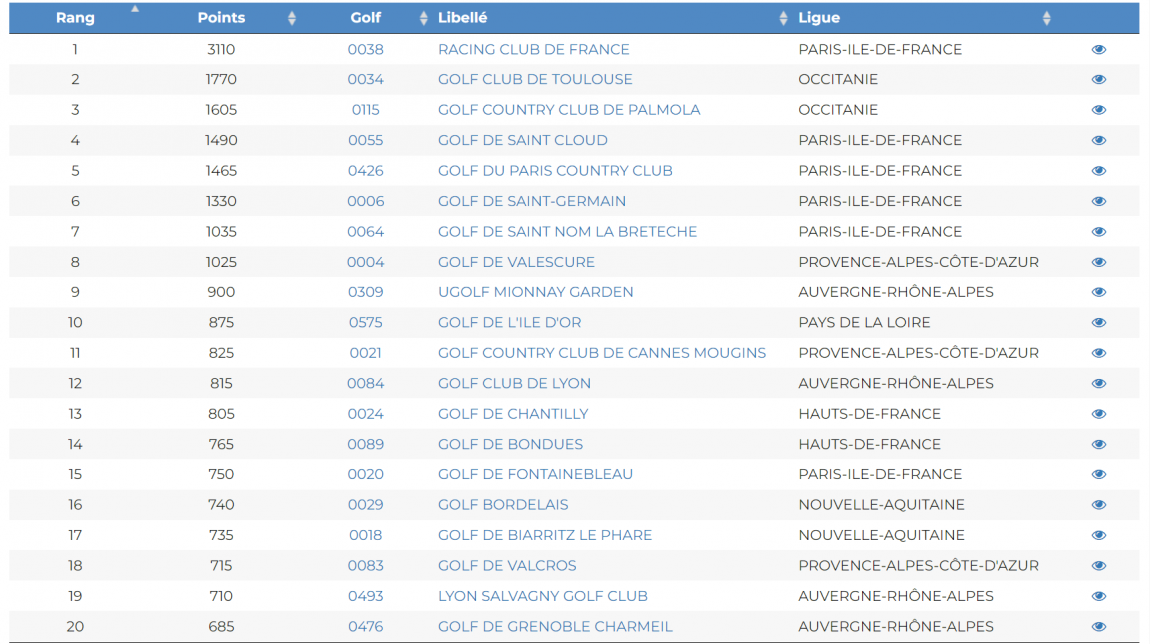Open GOLF DE FONTAINEBLEAU link
The height and width of the screenshot is (644, 1150).
(535, 475)
